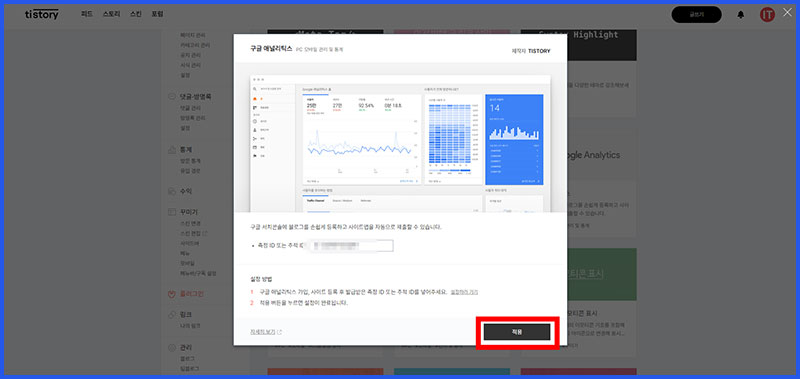Open 페이지 관리 in the sidebar
The height and width of the screenshot is (379, 800).
[193, 35]
